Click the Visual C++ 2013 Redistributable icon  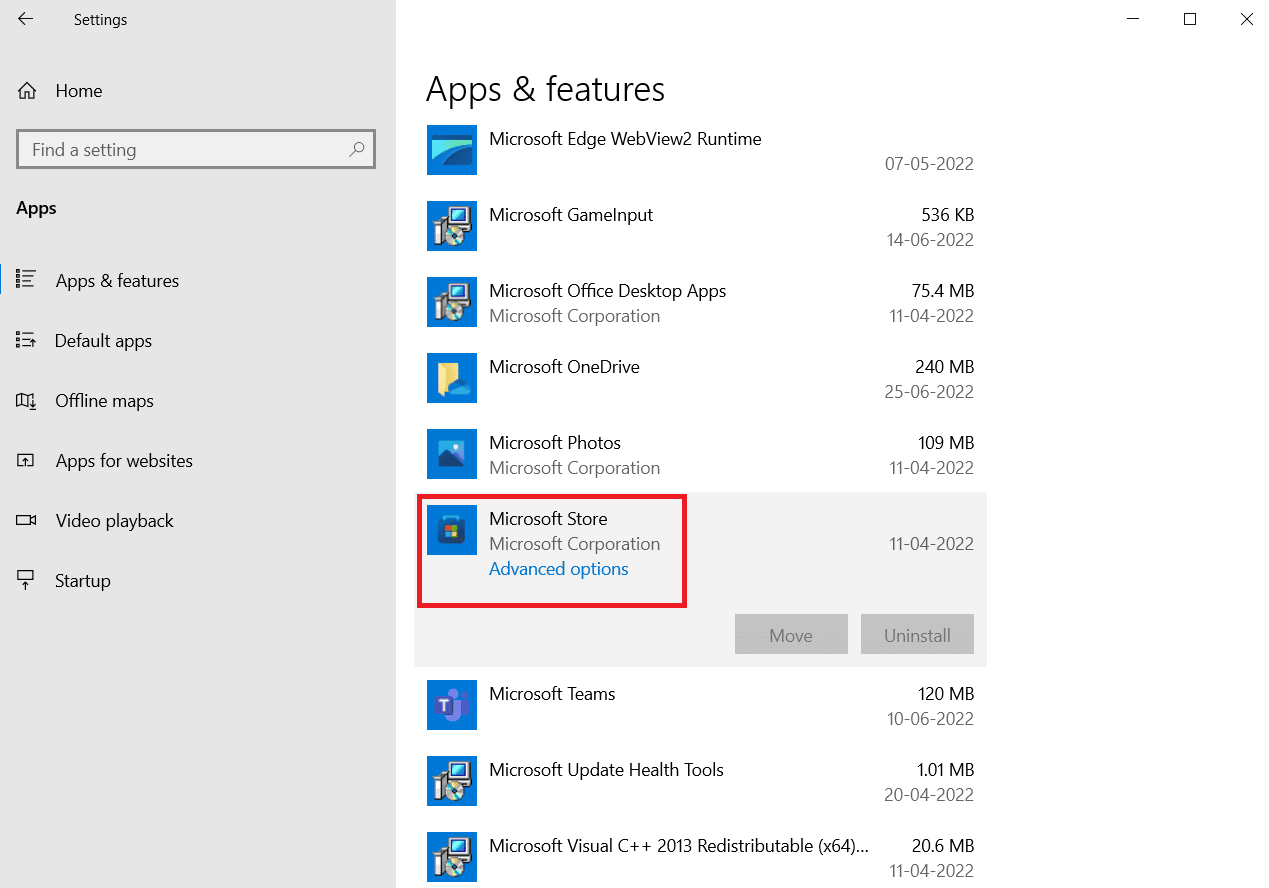(x=452, y=857)
